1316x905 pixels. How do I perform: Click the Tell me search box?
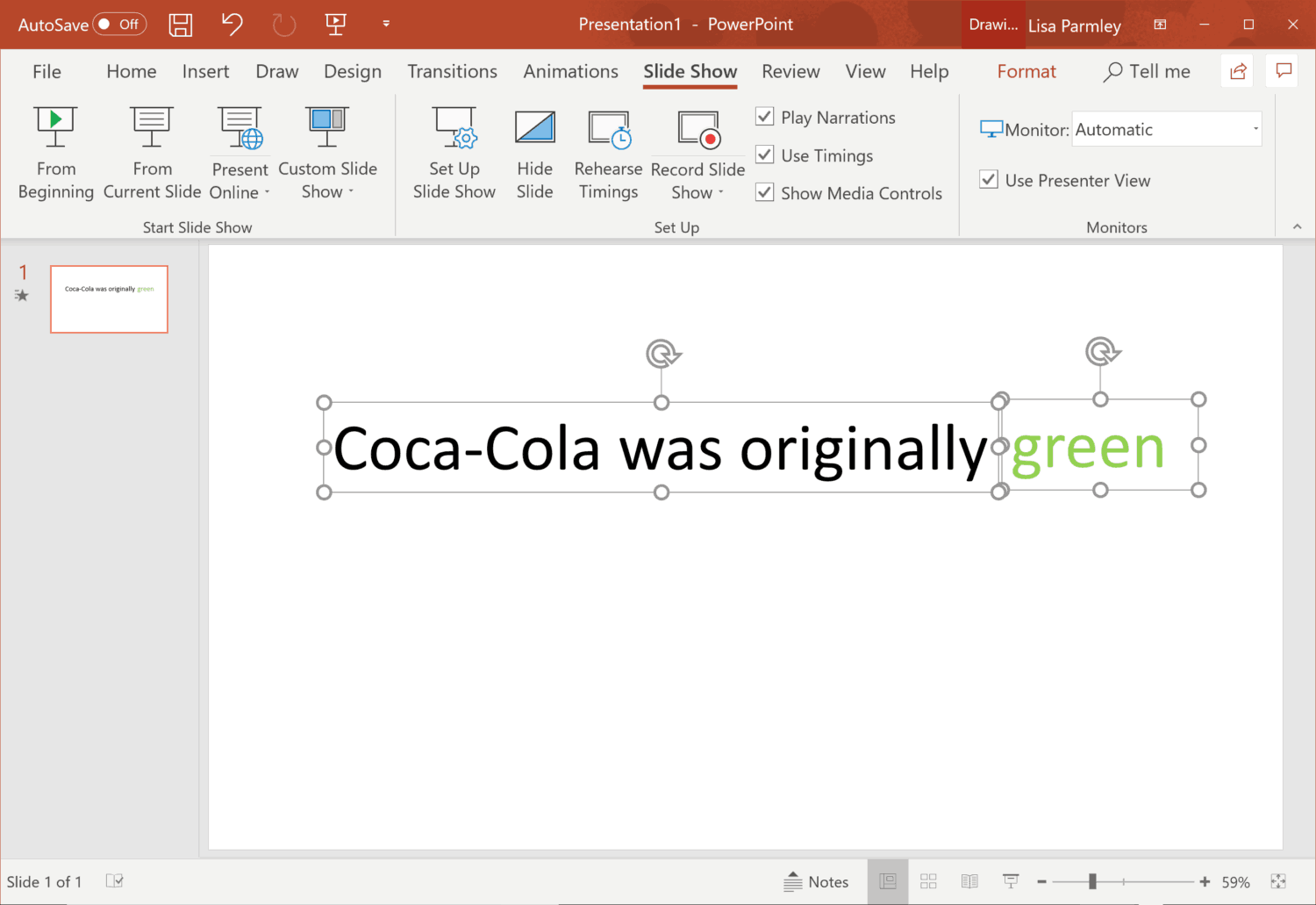tap(1147, 71)
